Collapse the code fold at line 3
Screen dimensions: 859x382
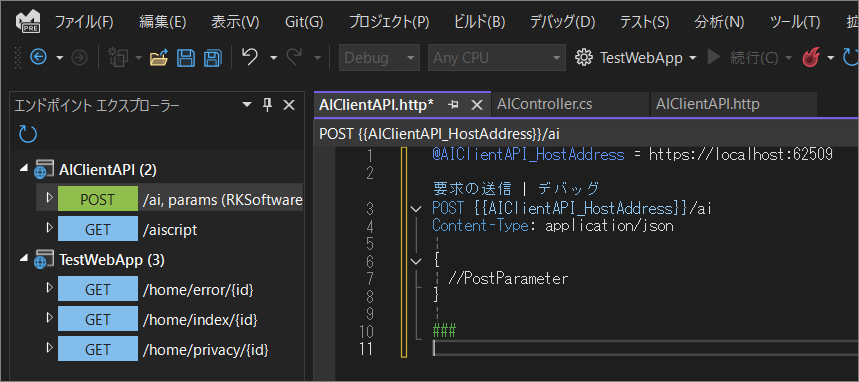pyautogui.click(x=416, y=209)
